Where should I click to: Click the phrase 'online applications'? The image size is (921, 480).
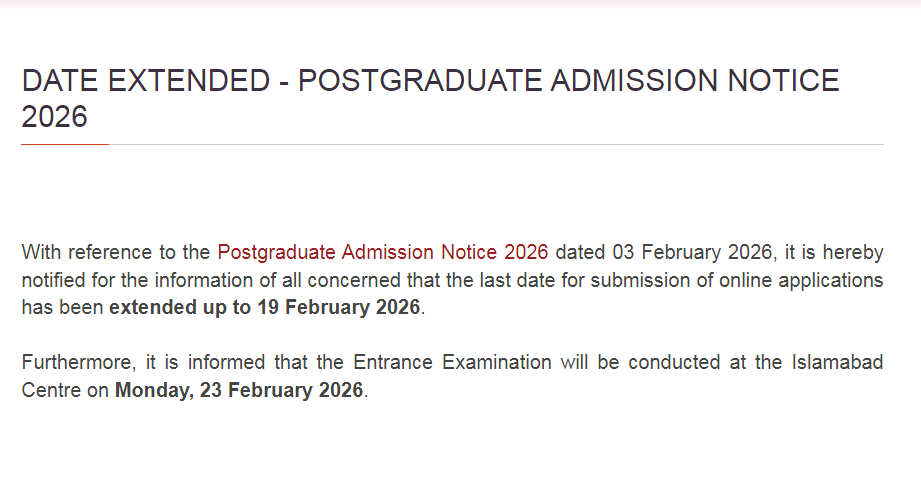(x=807, y=279)
